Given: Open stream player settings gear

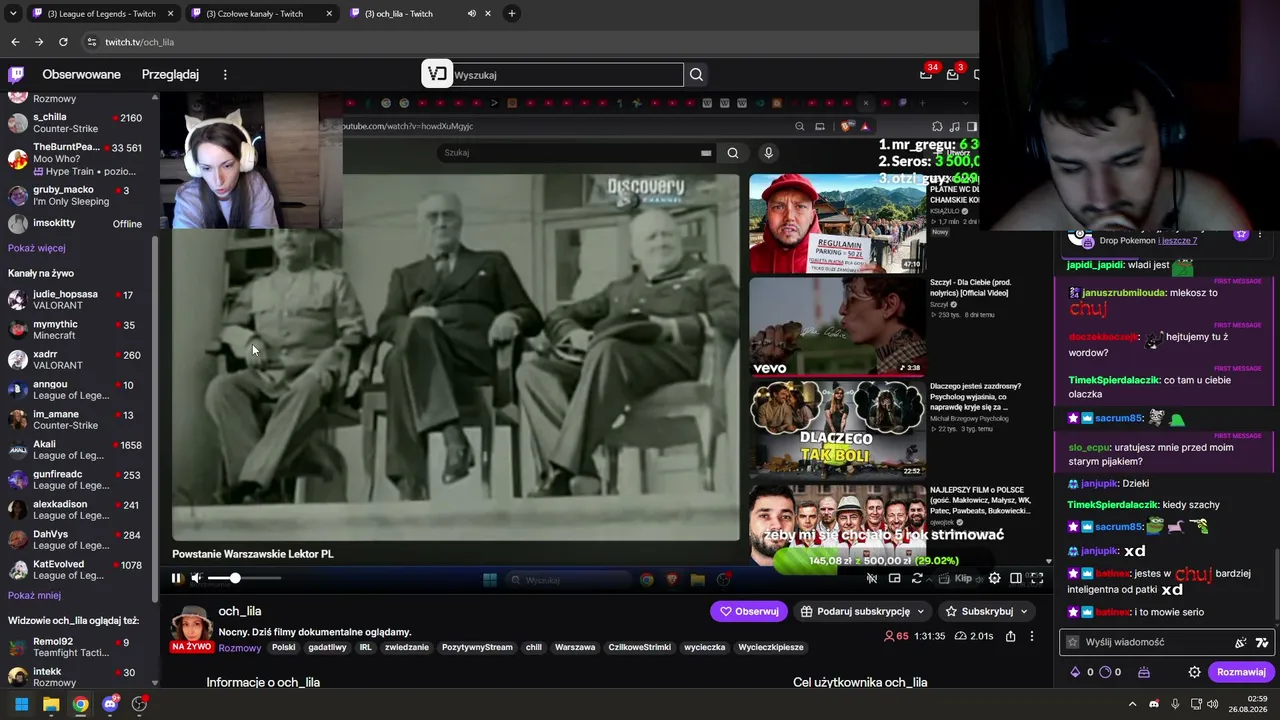Looking at the screenshot, I should click(x=995, y=578).
